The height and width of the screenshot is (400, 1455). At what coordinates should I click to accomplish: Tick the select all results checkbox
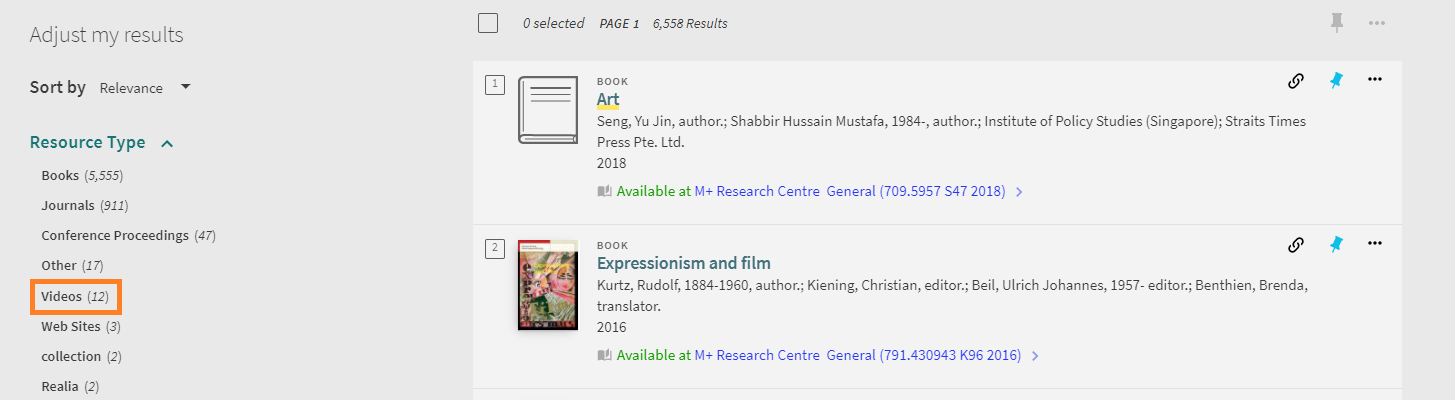click(488, 23)
